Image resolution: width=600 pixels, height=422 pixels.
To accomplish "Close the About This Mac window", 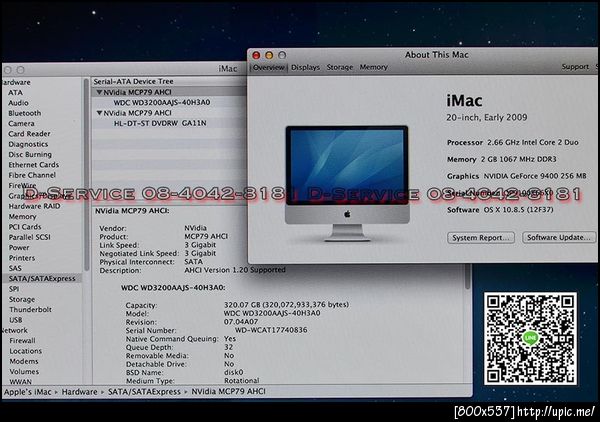I will [256, 55].
